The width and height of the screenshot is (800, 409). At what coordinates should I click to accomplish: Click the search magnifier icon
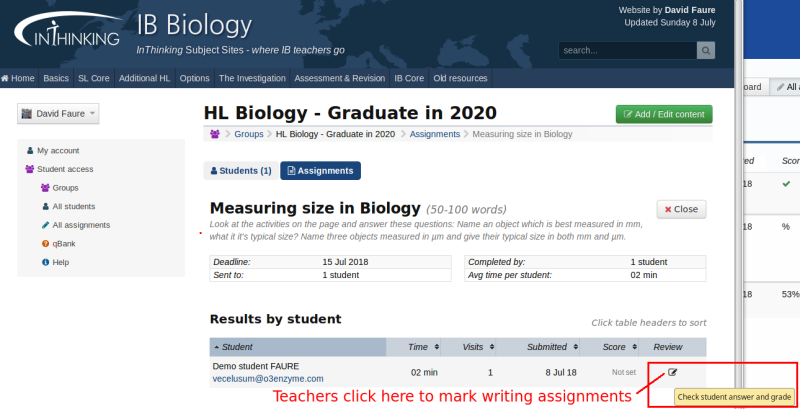click(x=706, y=50)
